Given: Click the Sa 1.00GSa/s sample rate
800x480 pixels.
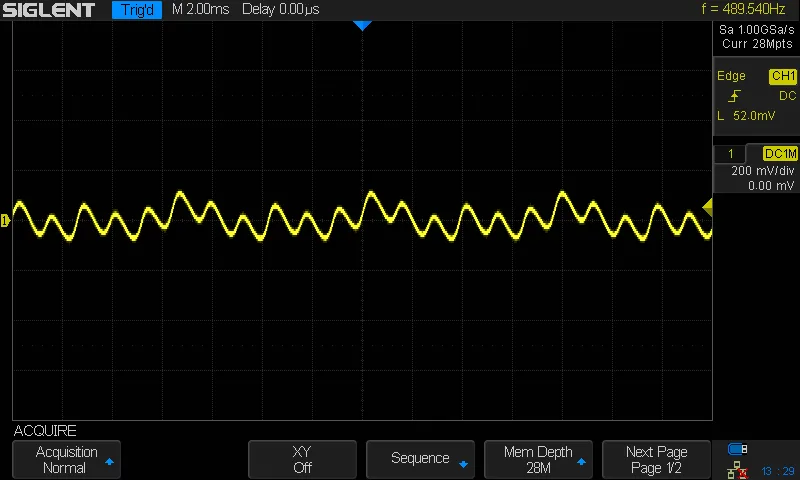Looking at the screenshot, I should pos(757,30).
